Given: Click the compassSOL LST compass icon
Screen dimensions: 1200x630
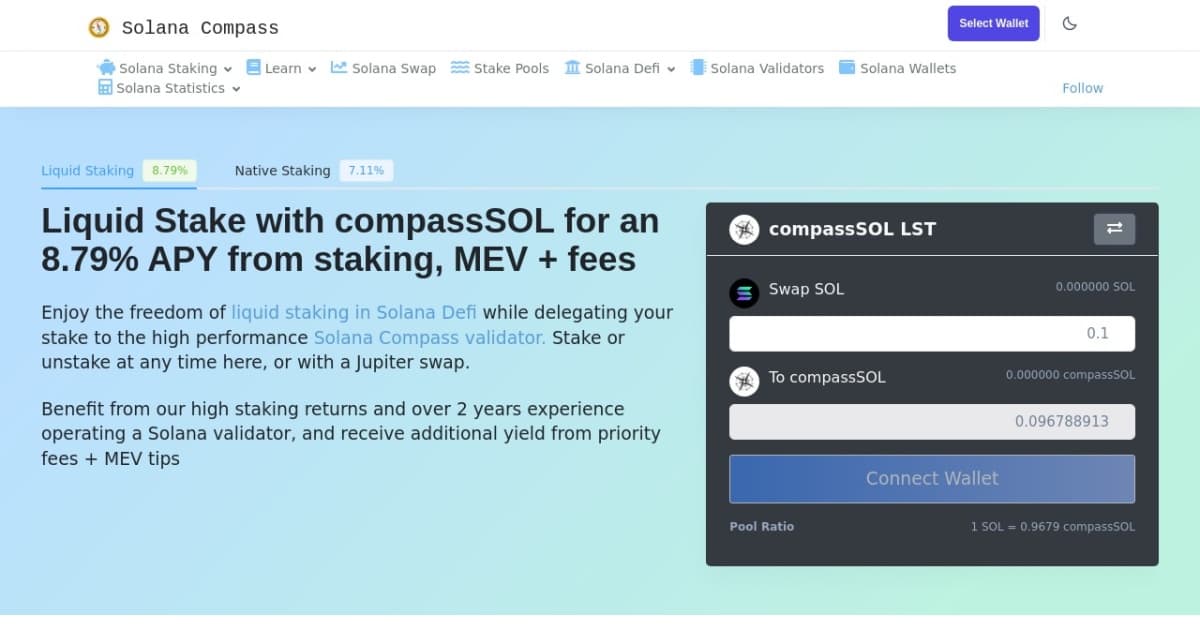Looking at the screenshot, I should click(x=744, y=230).
